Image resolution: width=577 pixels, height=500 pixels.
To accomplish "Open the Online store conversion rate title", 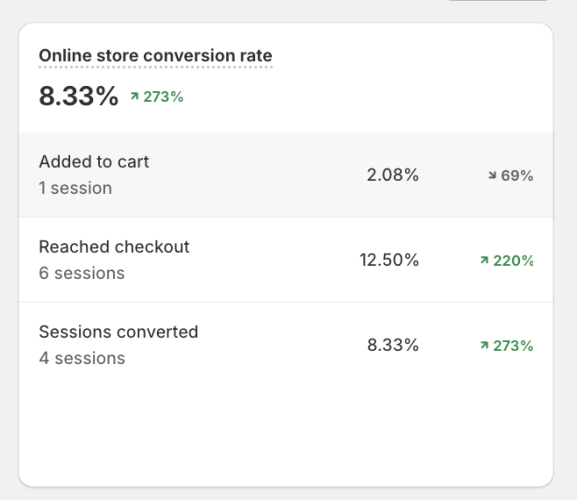I will click(156, 56).
